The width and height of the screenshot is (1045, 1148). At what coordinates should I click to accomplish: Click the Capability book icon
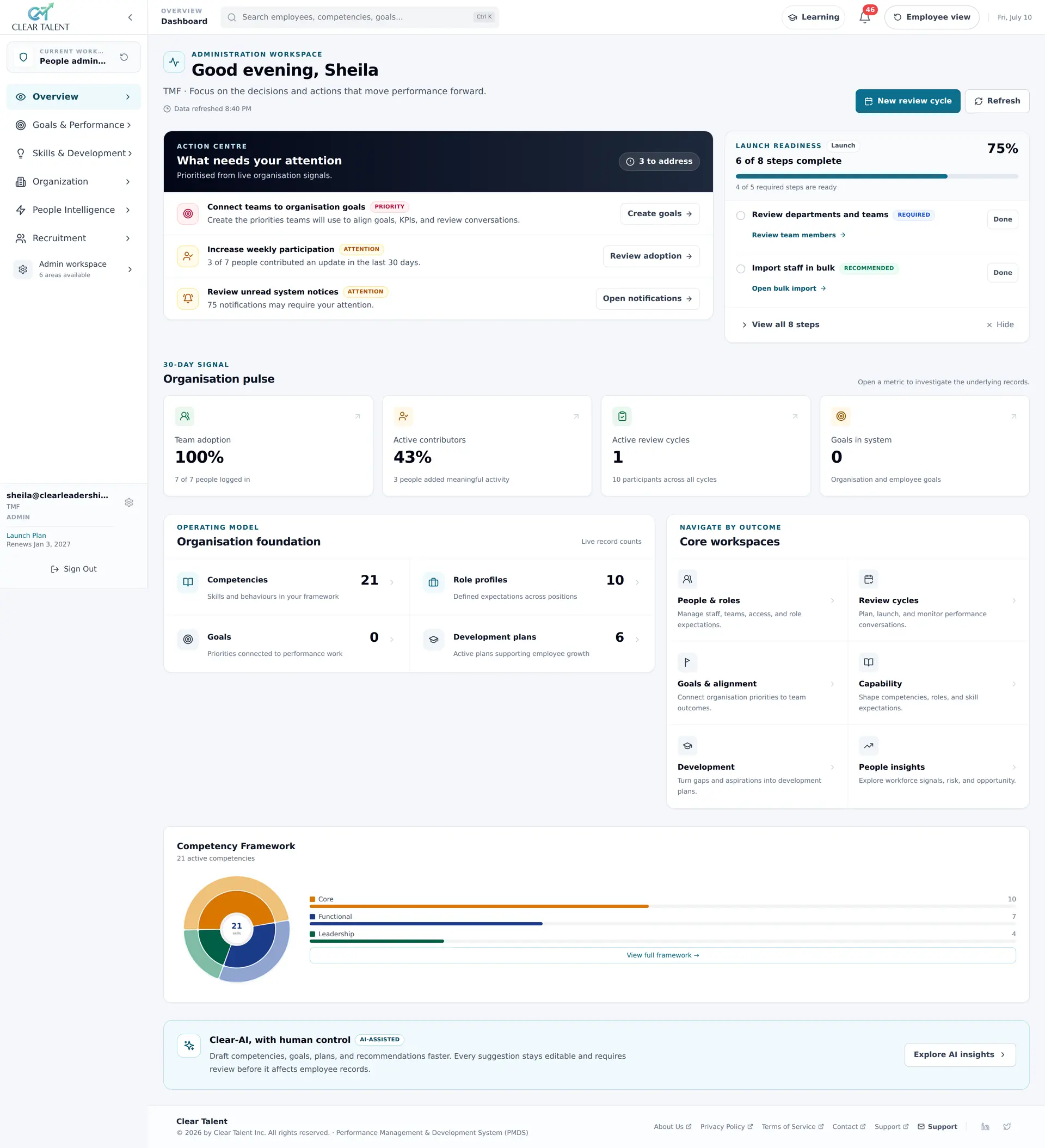click(x=869, y=662)
